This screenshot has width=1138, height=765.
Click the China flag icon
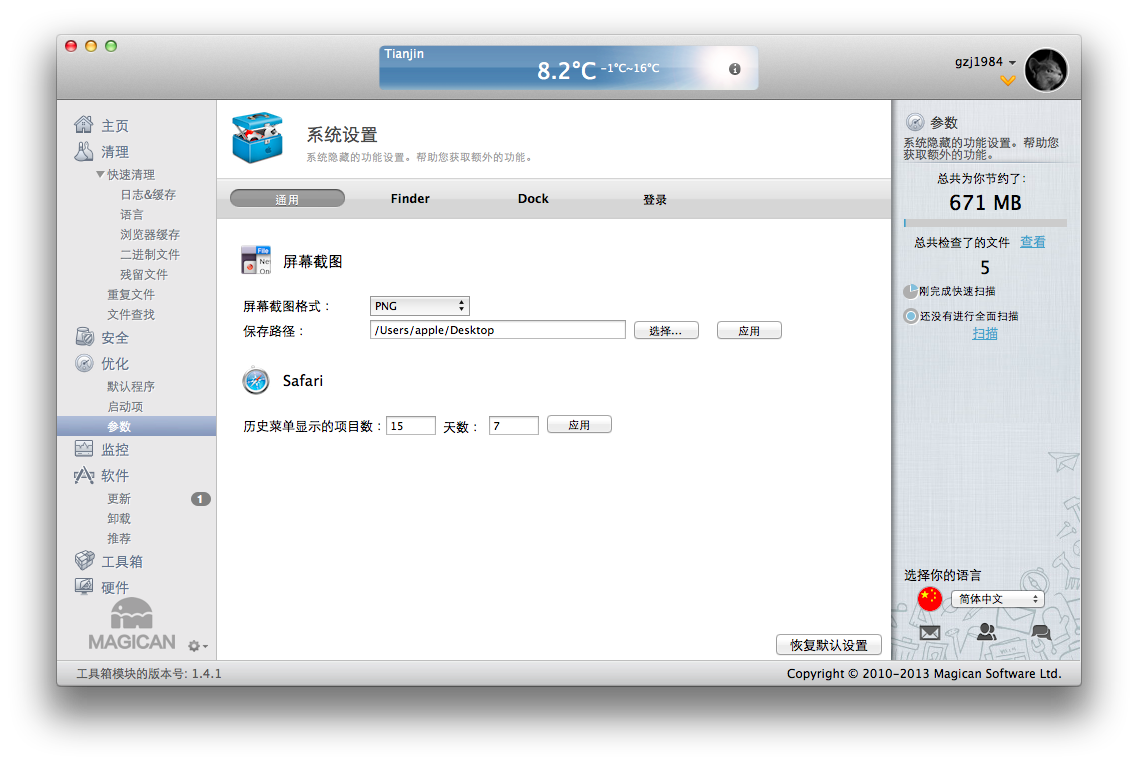(x=930, y=599)
